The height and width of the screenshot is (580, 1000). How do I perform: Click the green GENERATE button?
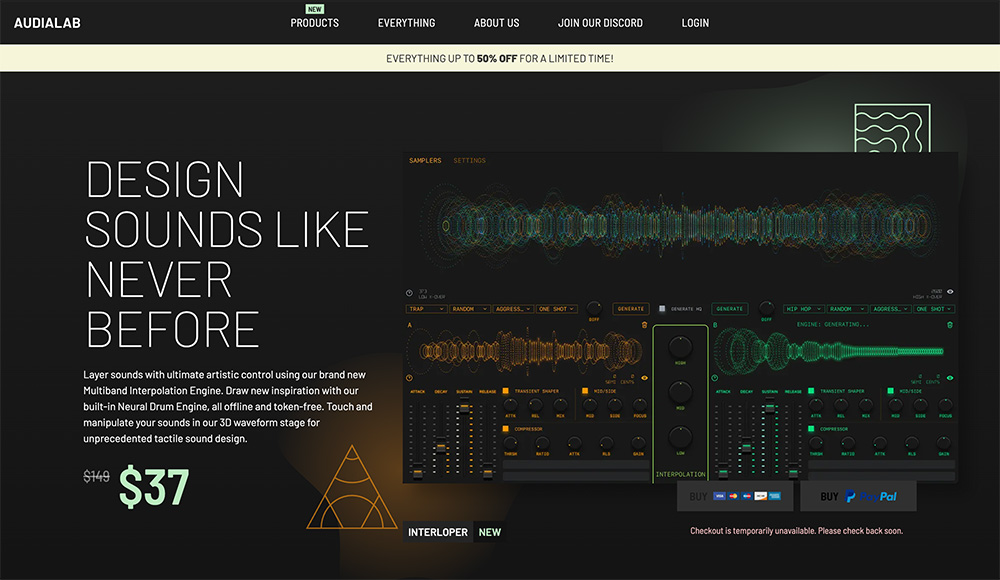[730, 309]
